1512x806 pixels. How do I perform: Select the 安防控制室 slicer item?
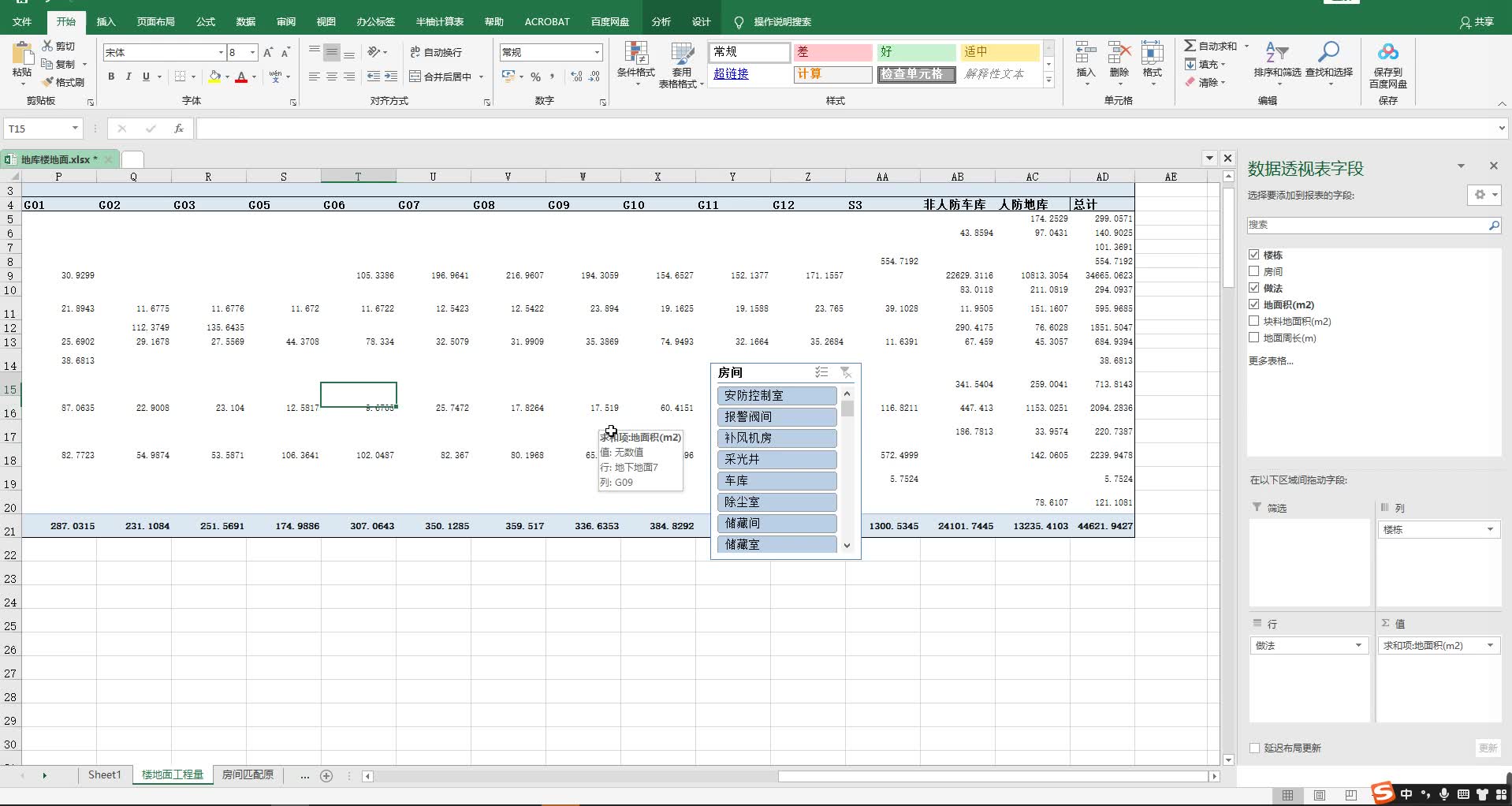click(x=776, y=395)
